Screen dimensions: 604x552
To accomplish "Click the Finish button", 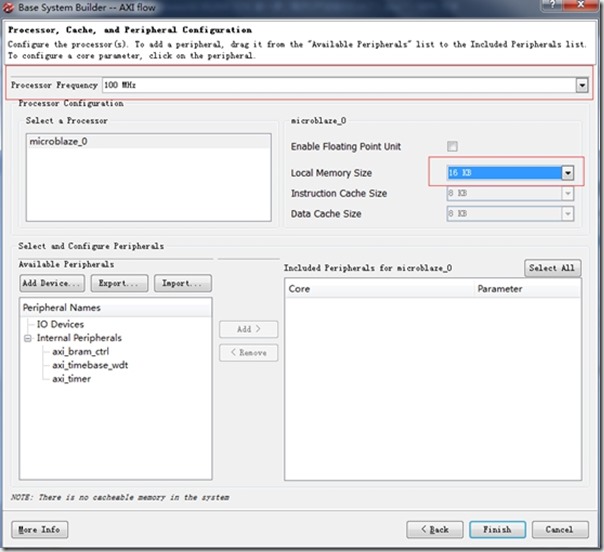I will [497, 530].
